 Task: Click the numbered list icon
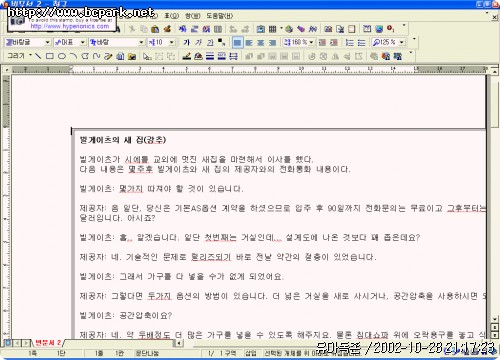point(350,42)
